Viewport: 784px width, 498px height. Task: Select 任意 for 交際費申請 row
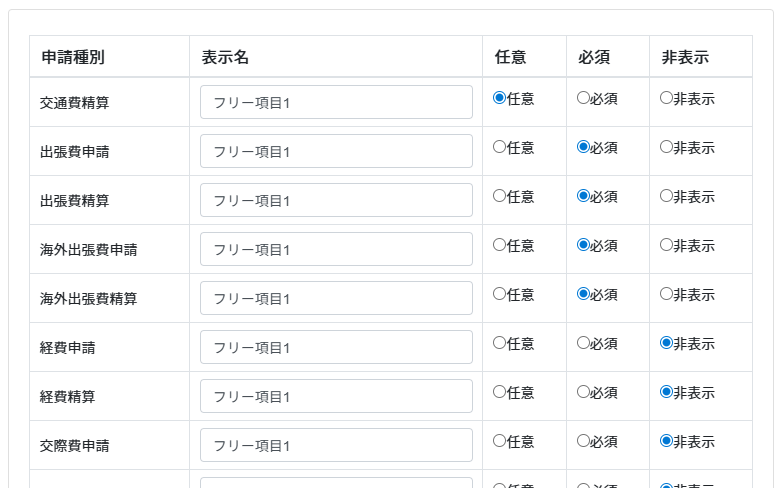pos(500,441)
